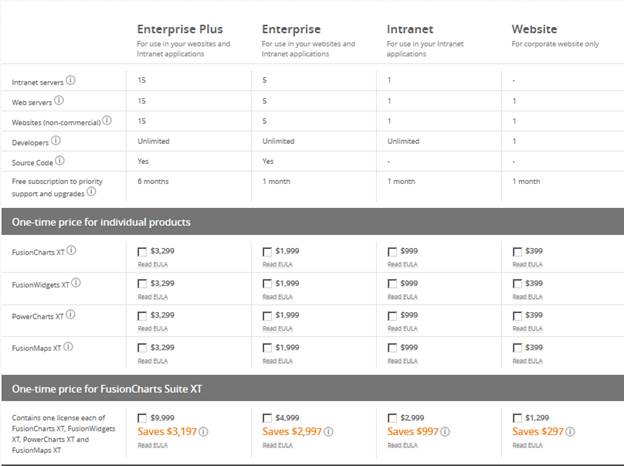The width and height of the screenshot is (624, 466).
Task: Open Read EULA under Suite Intranet $2,999
Action: coord(402,445)
